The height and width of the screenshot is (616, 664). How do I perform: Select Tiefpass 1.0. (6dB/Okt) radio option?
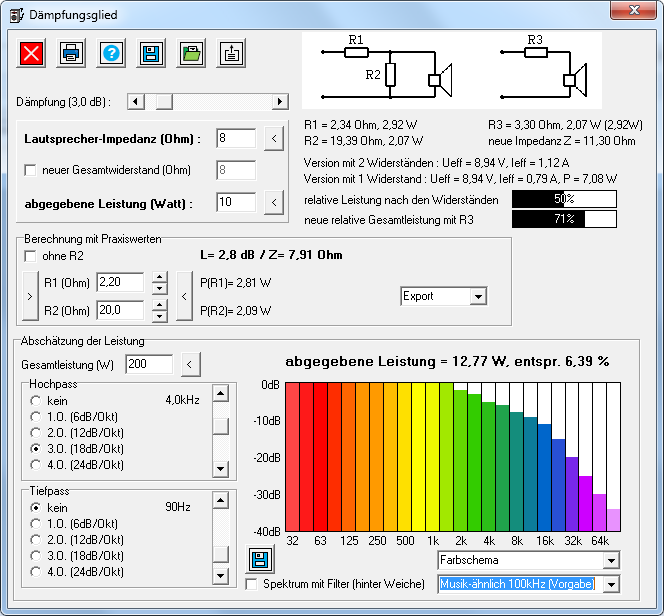[36, 524]
